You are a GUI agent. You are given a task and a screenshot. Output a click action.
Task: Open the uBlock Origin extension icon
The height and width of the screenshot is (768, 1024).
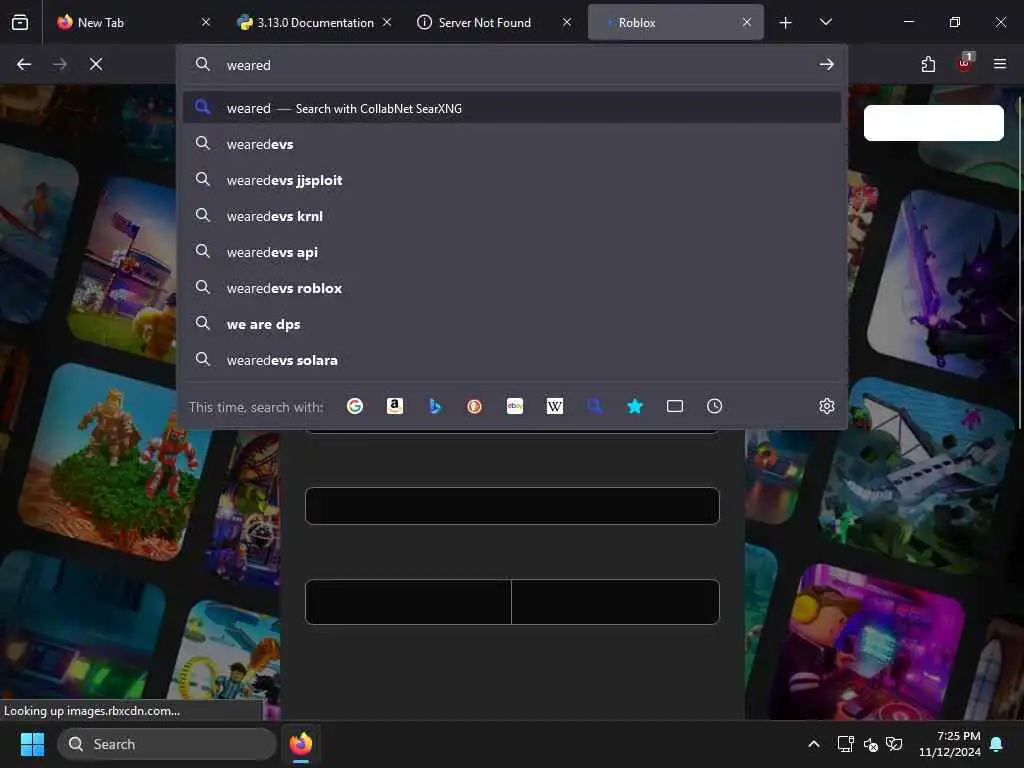point(965,63)
